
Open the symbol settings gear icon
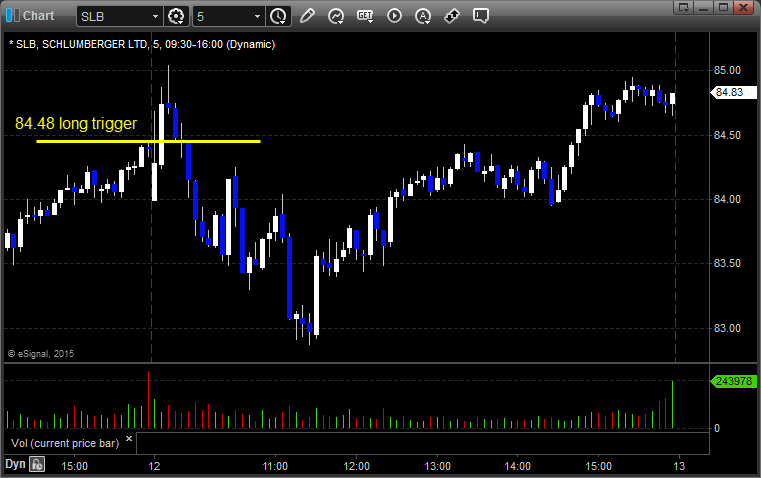176,16
